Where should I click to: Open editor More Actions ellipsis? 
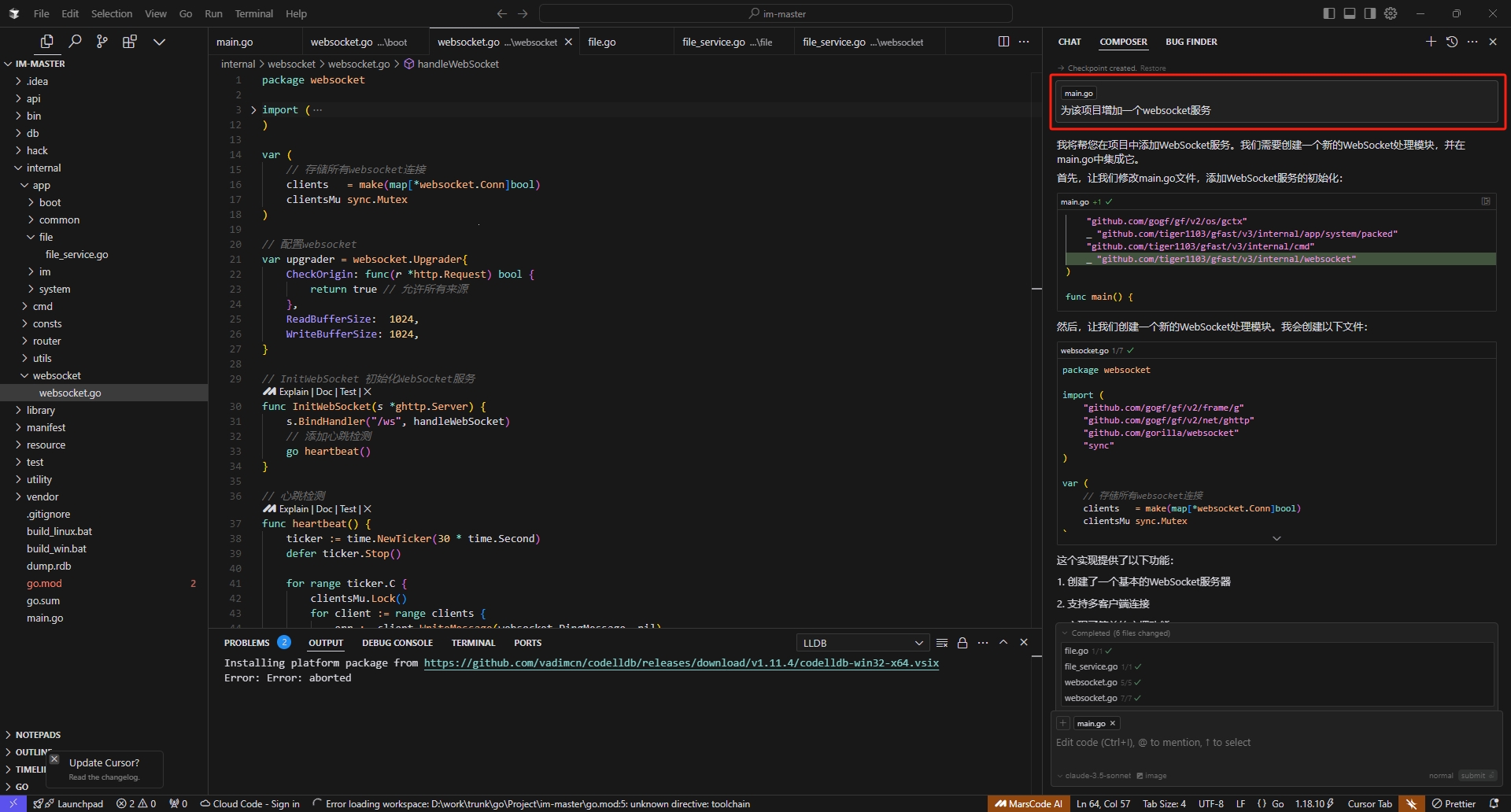(1024, 42)
